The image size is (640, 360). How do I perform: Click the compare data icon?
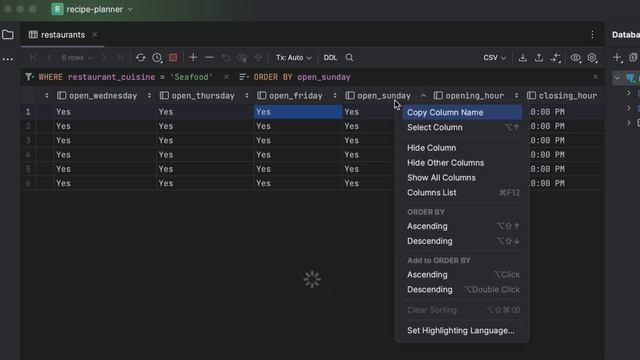tap(556, 58)
